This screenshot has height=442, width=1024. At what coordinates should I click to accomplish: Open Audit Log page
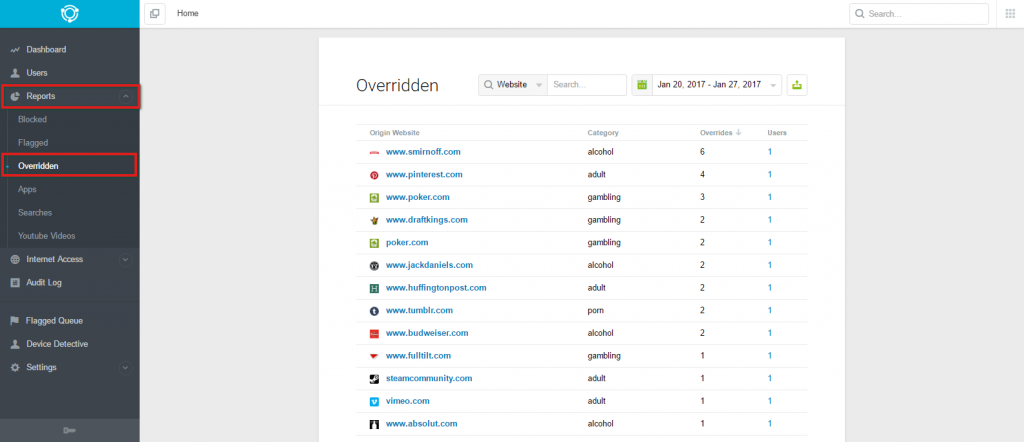pyautogui.click(x=44, y=283)
